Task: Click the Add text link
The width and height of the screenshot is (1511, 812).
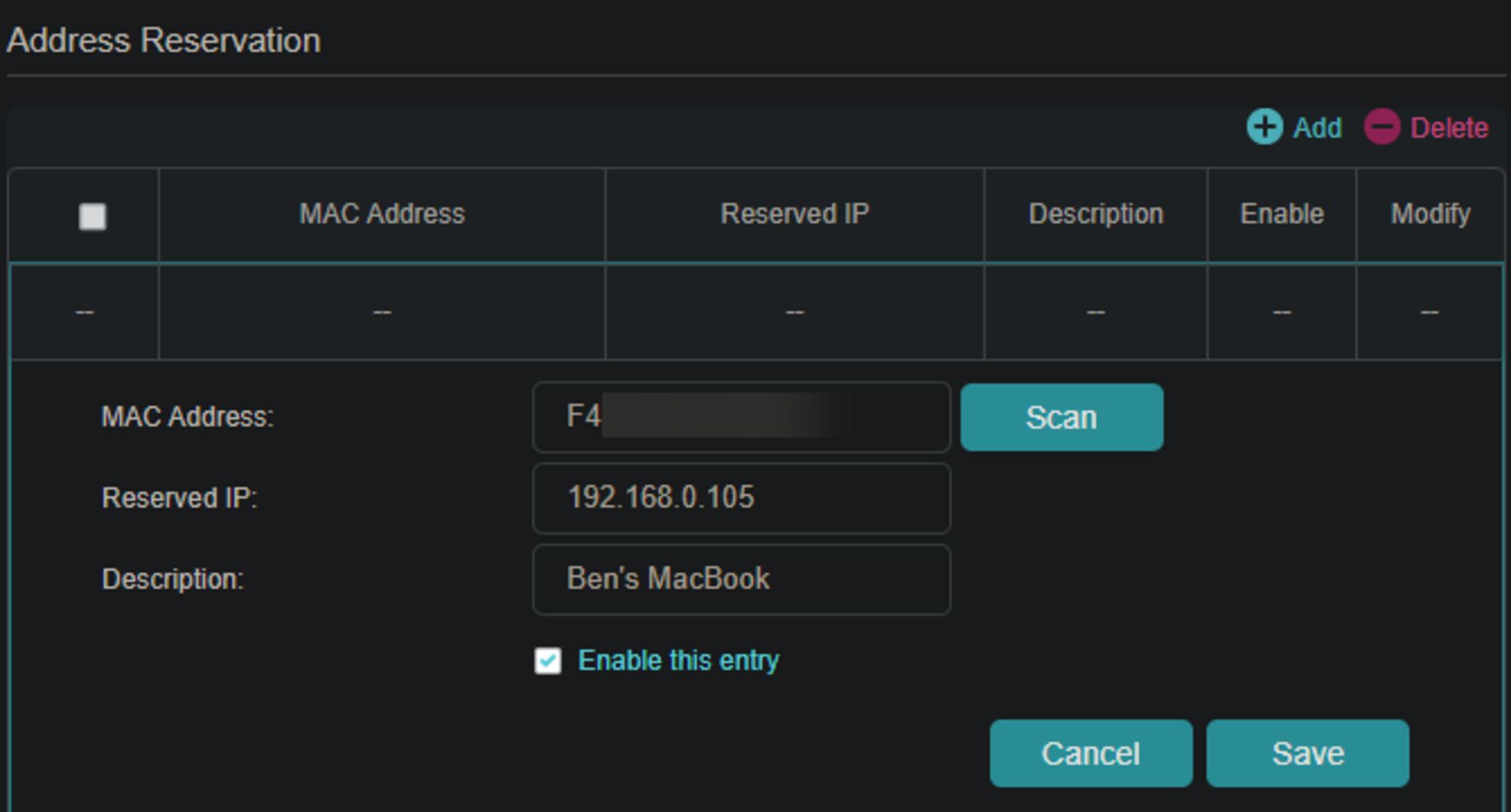Action: (x=1317, y=128)
